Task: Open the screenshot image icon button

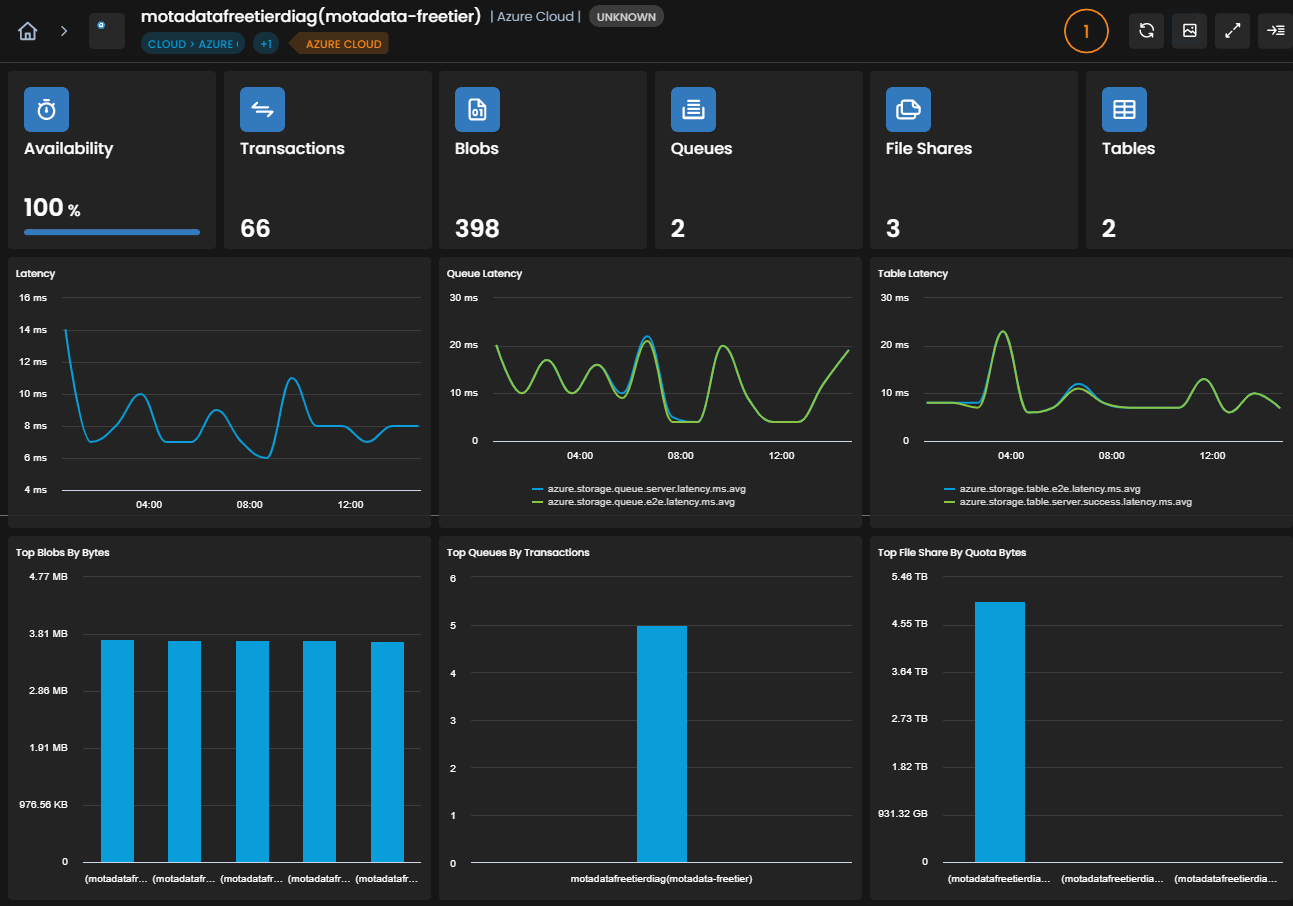Action: [x=1190, y=31]
